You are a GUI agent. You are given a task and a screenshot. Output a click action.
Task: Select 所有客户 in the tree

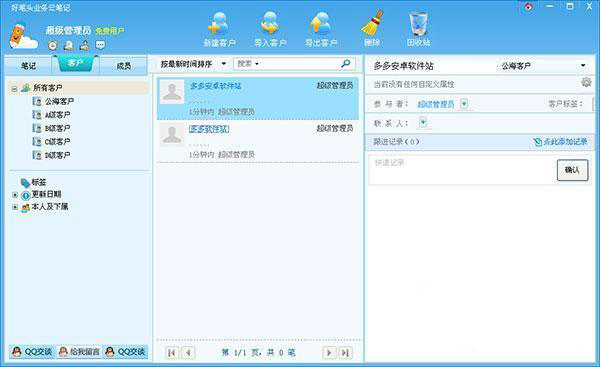[x=47, y=88]
